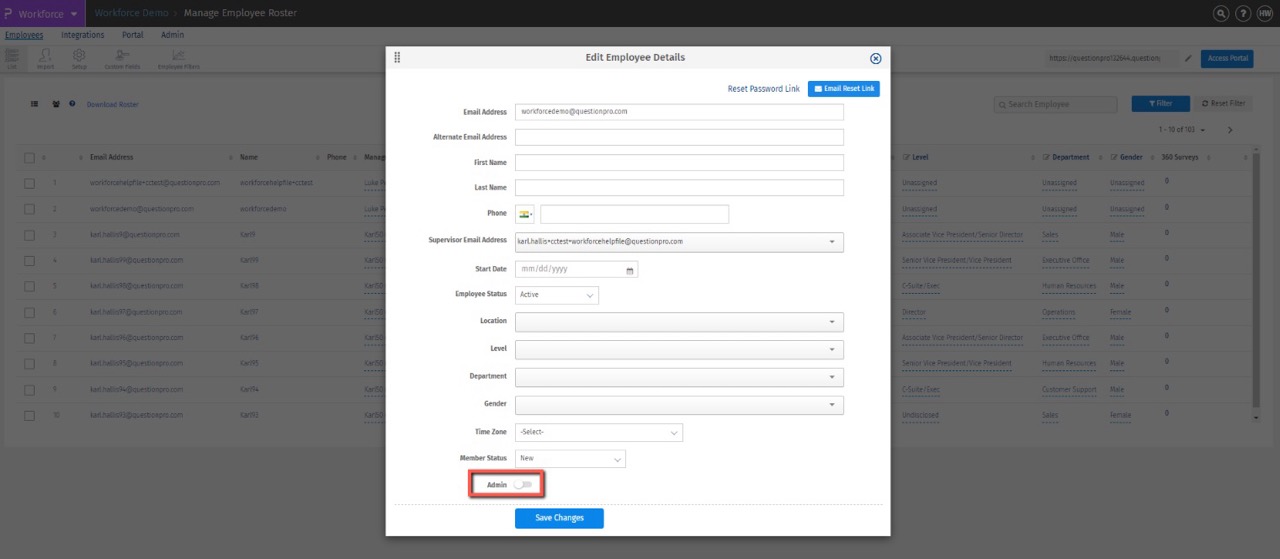Screen dimensions: 1280x559
Task: Check the select-all roster checkbox
Action: [x=29, y=158]
